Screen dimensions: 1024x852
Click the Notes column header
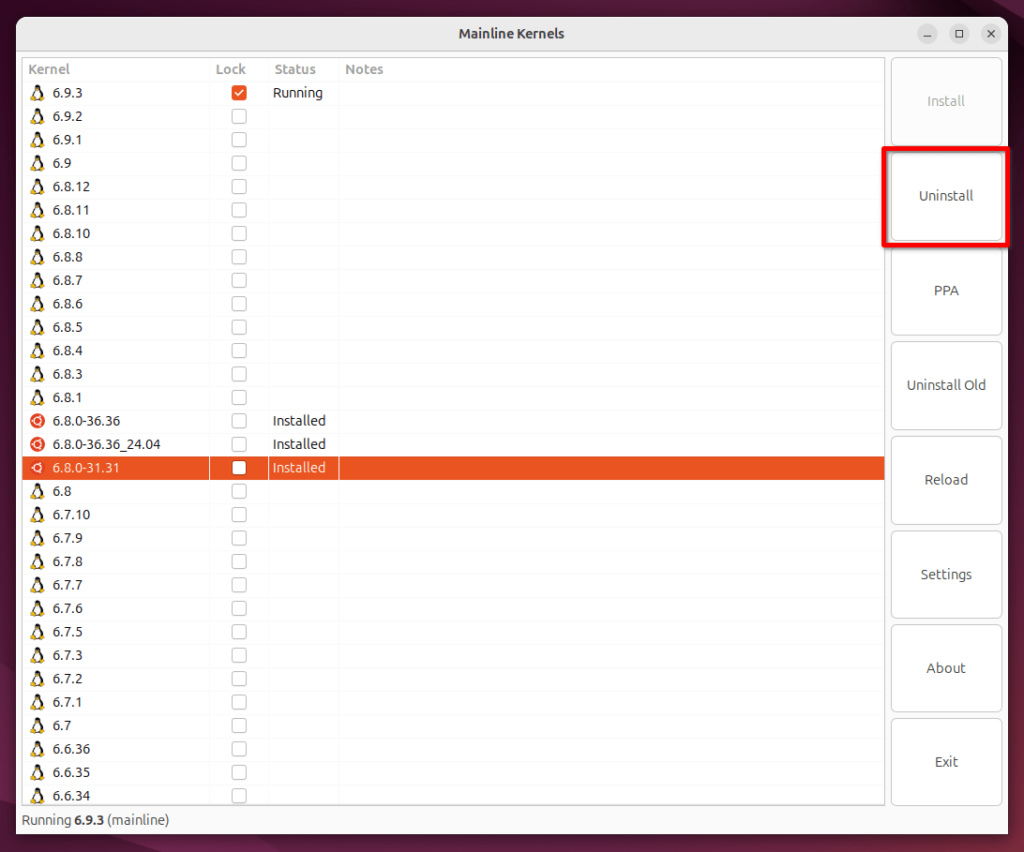point(611,69)
